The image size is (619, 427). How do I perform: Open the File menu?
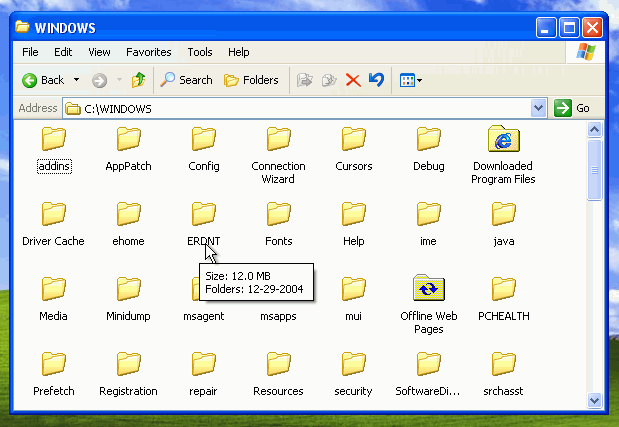(30, 52)
